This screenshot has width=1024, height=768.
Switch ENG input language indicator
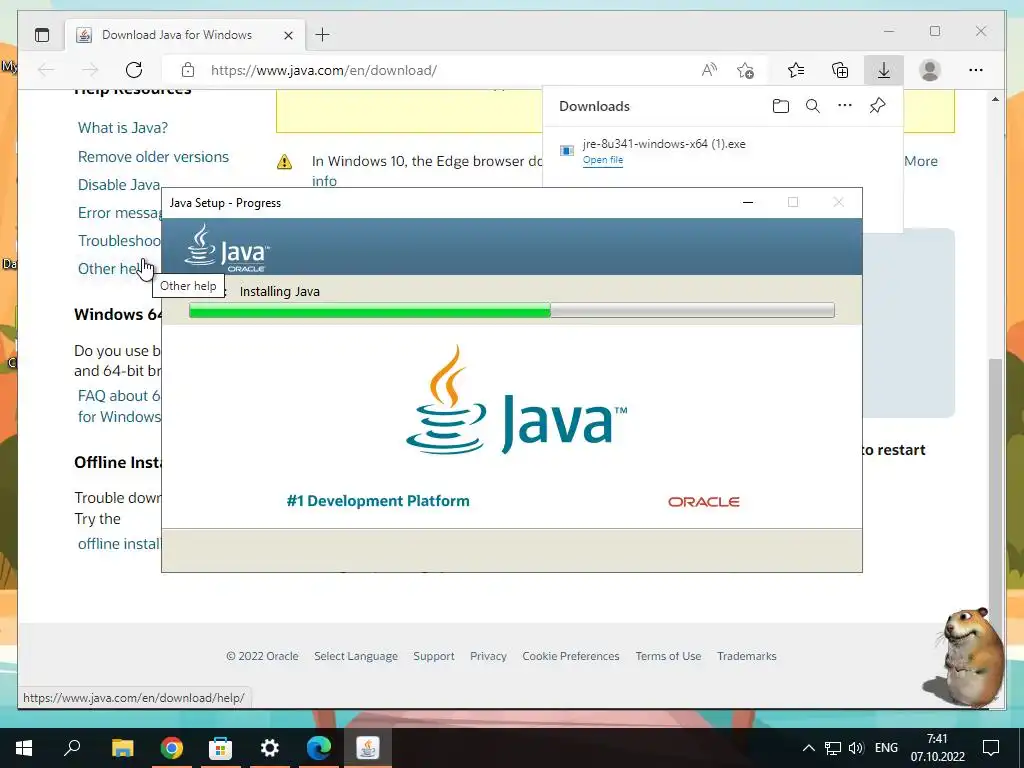[886, 748]
